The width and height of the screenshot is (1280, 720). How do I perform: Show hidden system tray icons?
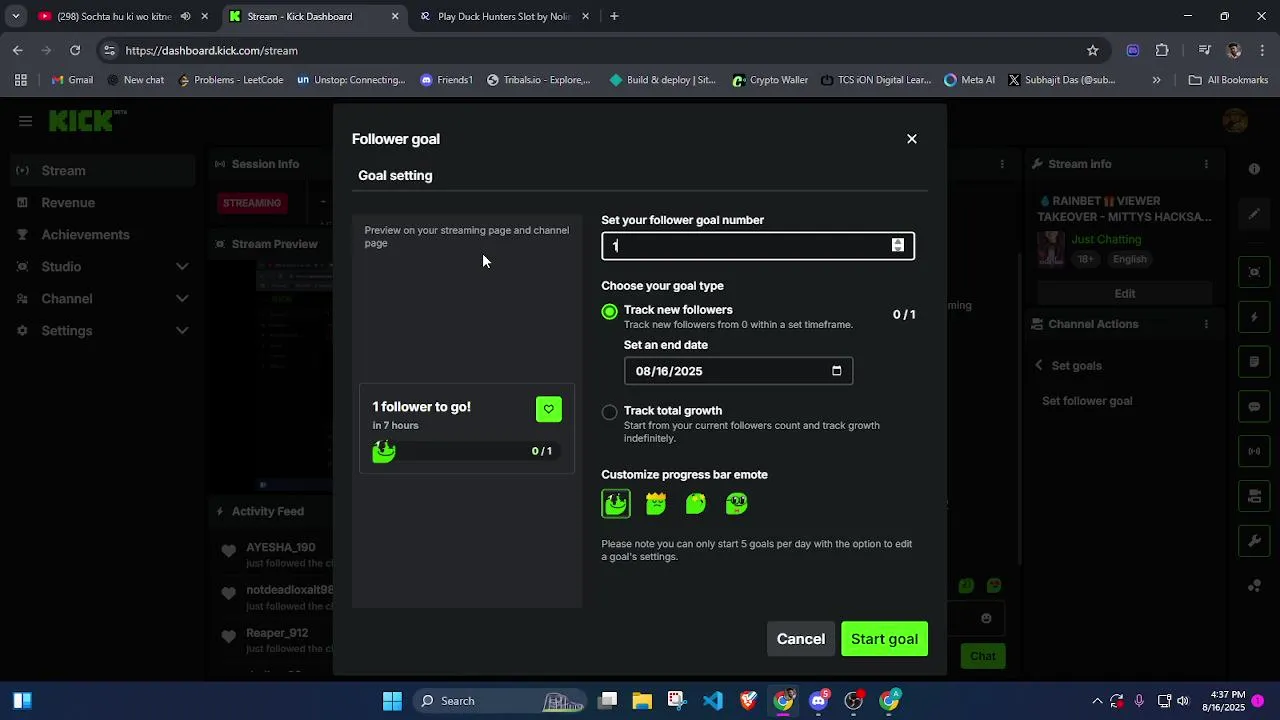1097,701
